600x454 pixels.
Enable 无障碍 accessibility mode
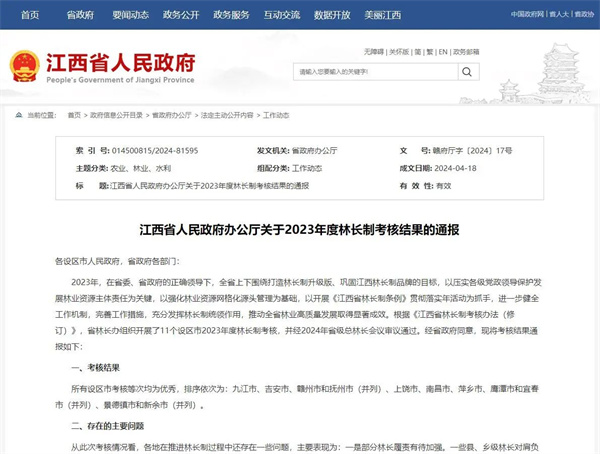tap(373, 50)
